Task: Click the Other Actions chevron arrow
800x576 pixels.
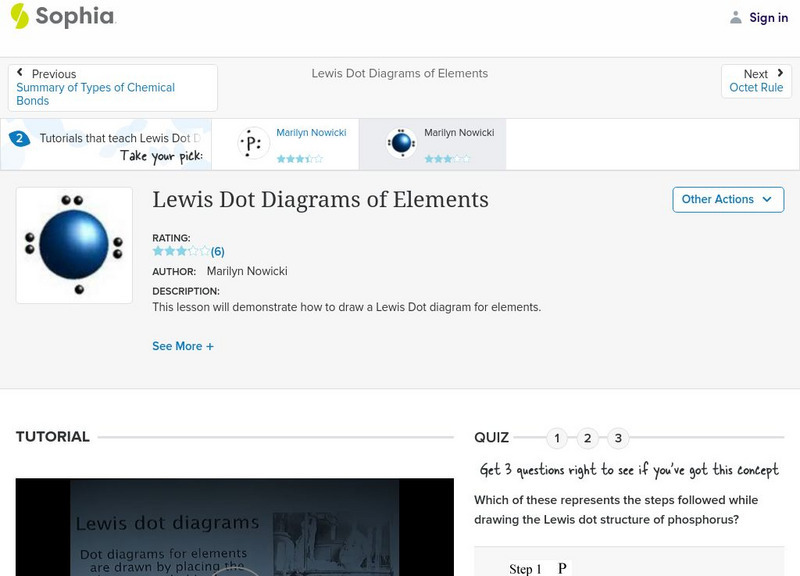Action: [x=766, y=199]
